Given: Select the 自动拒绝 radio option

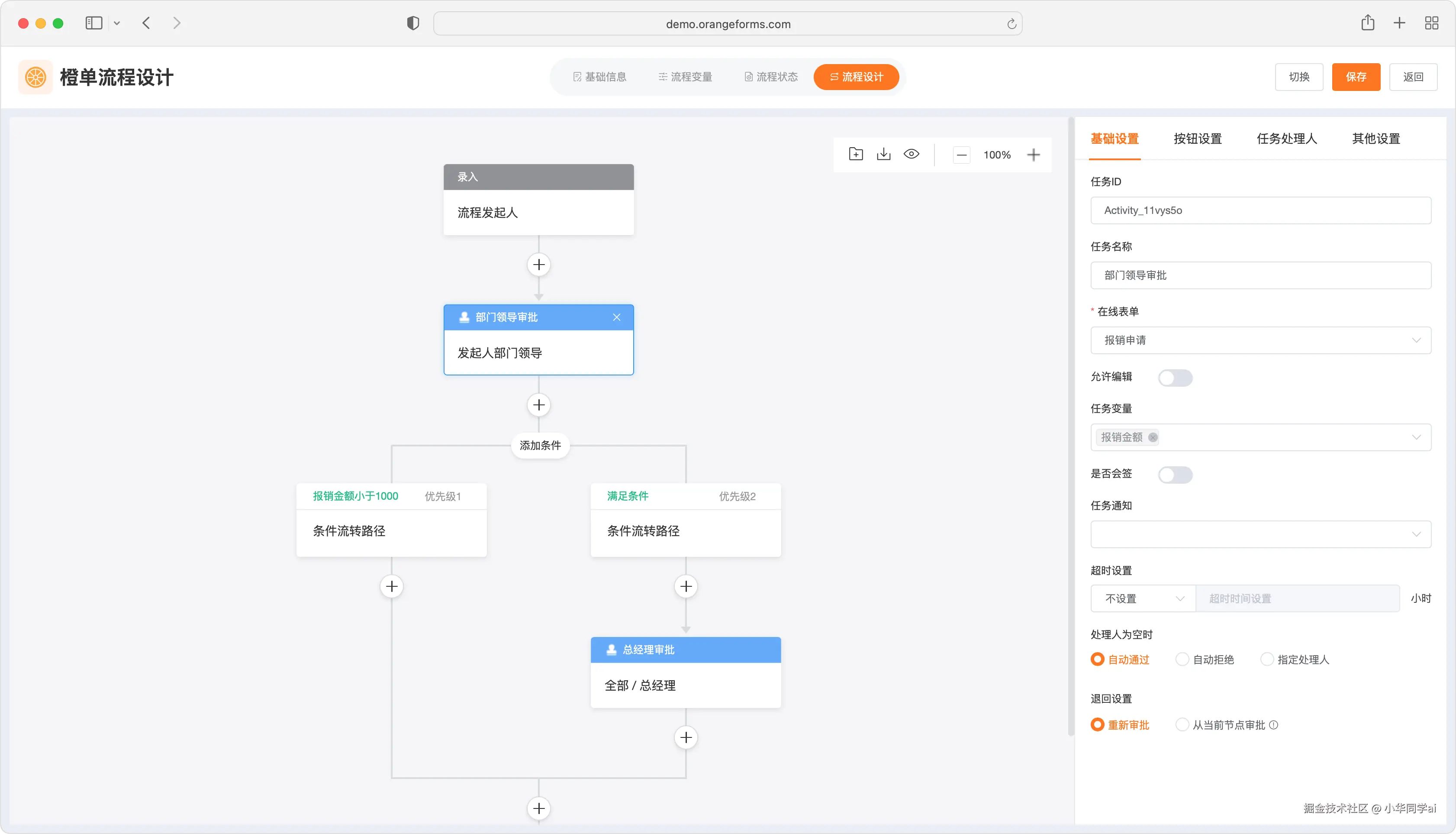Looking at the screenshot, I should [x=1182, y=659].
